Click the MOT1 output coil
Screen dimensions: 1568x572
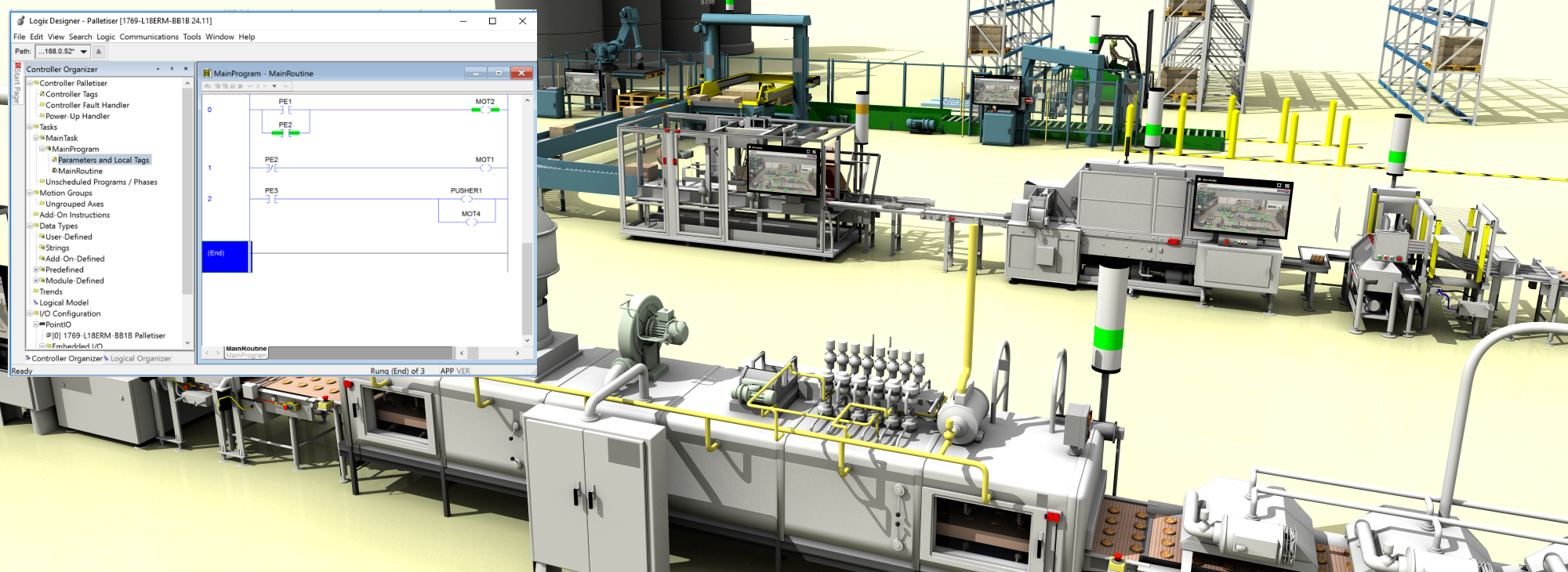coord(485,168)
